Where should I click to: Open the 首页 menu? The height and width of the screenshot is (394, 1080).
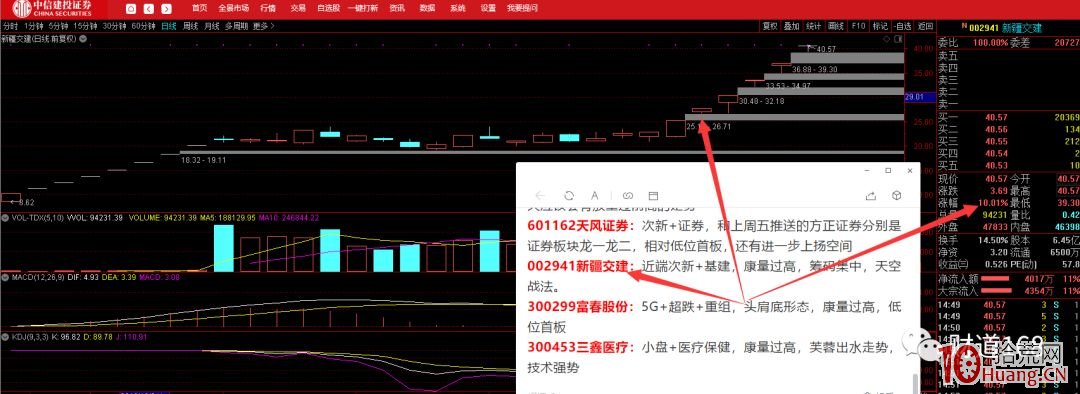[199, 8]
